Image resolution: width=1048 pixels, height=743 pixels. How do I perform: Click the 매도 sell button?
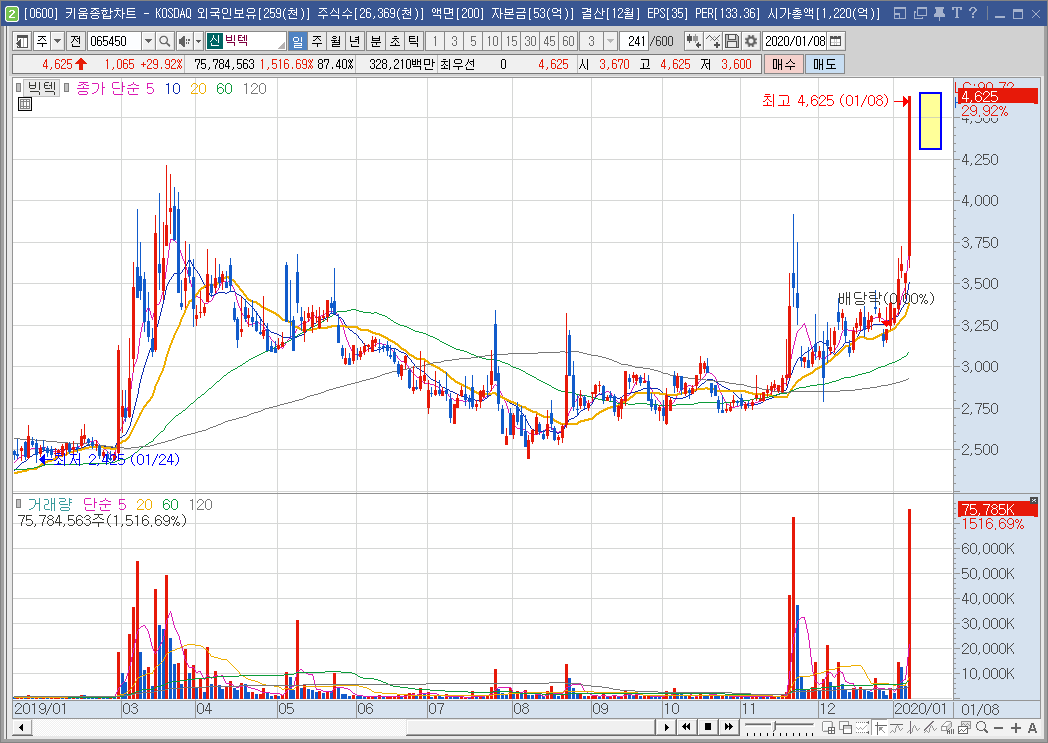point(824,64)
